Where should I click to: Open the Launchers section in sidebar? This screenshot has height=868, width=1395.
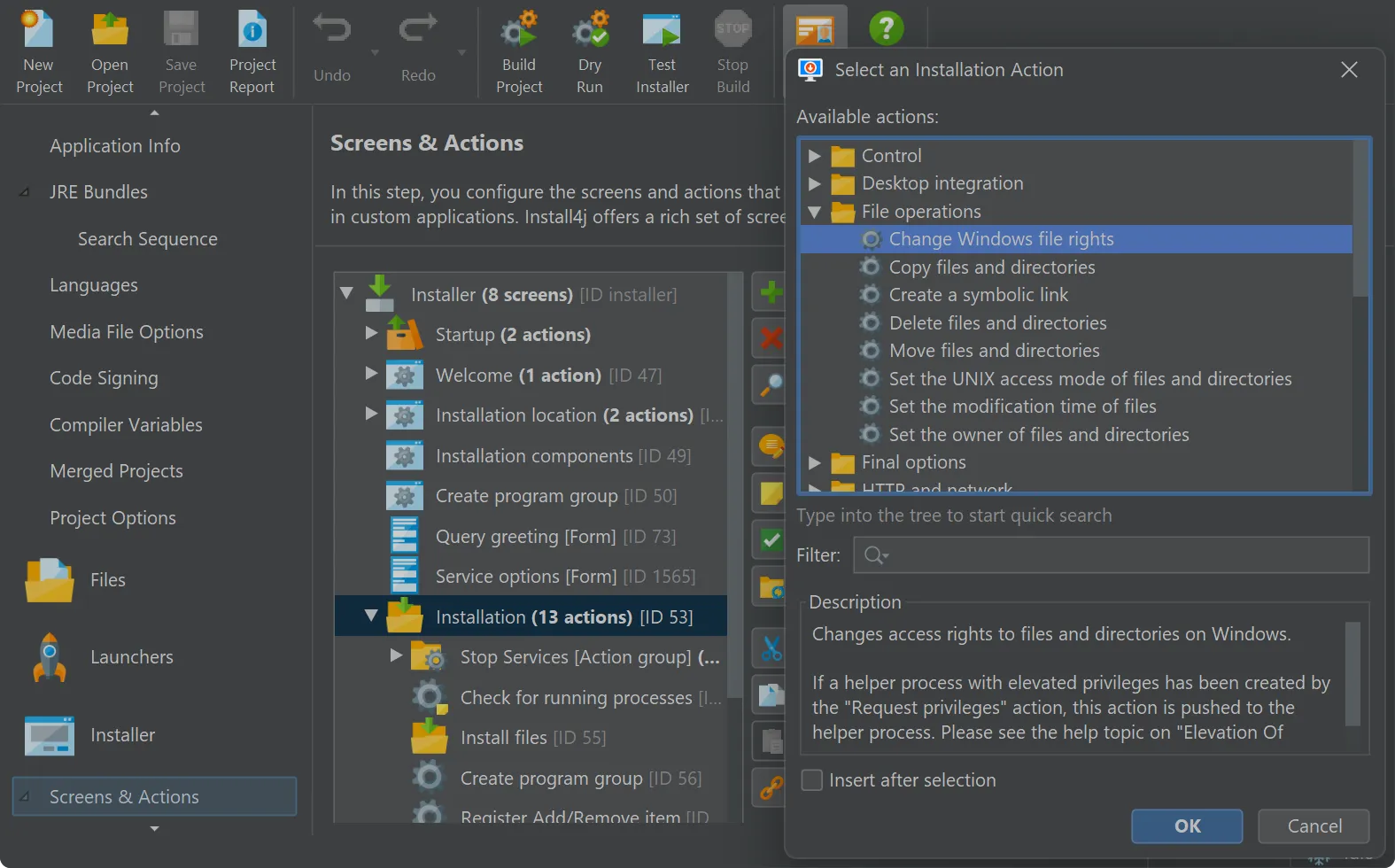click(131, 657)
